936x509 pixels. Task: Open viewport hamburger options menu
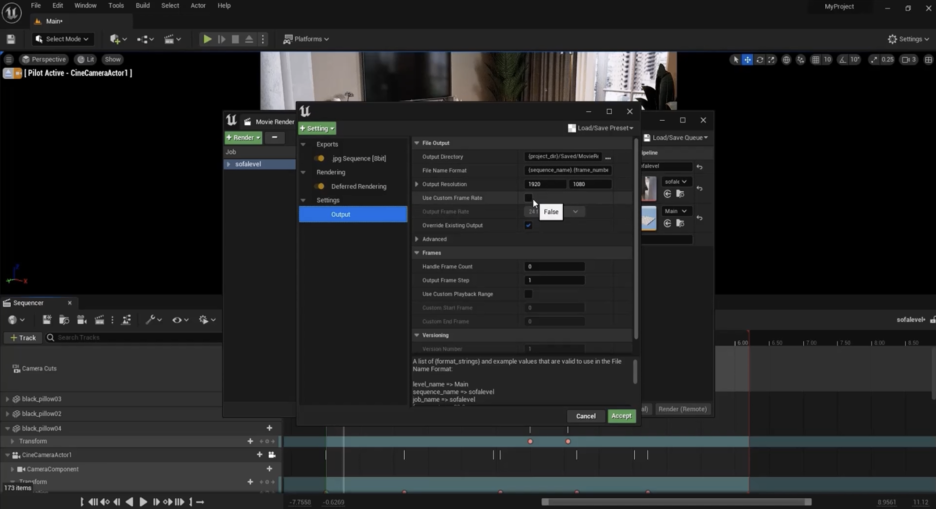(8, 60)
